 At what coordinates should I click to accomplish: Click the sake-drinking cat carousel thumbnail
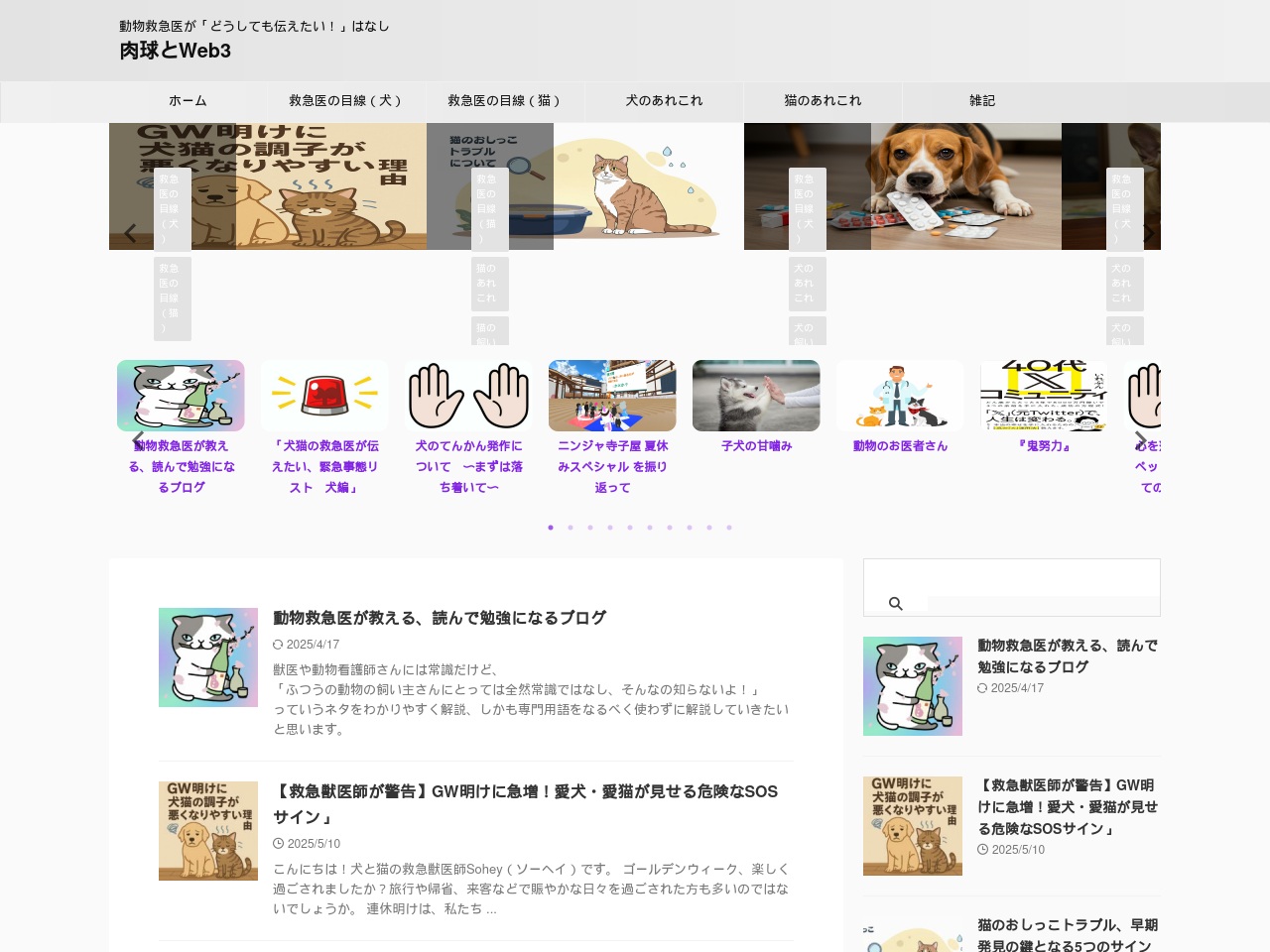tap(181, 396)
